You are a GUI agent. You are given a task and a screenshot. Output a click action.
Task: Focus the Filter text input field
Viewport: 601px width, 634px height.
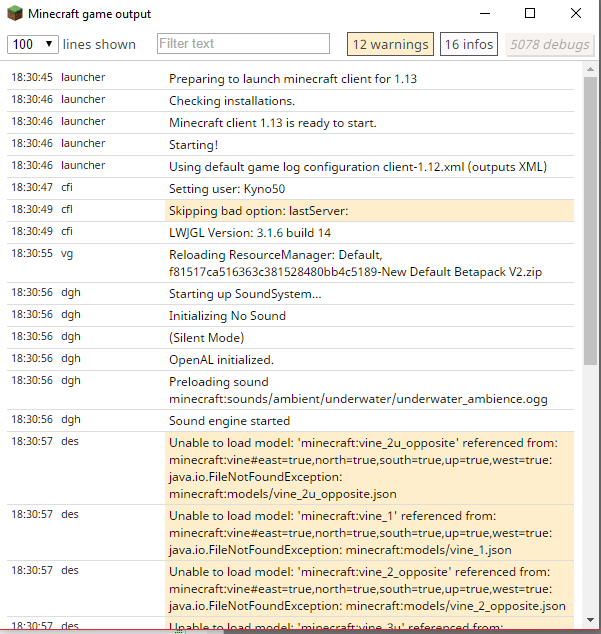(x=243, y=44)
